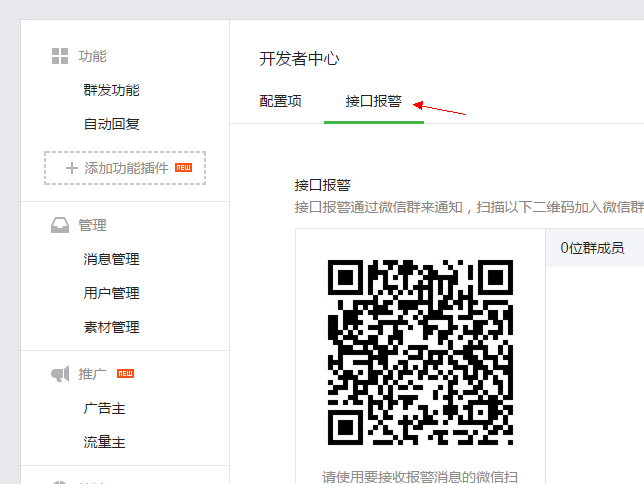Switch to the 配置项 tab

tap(281, 101)
